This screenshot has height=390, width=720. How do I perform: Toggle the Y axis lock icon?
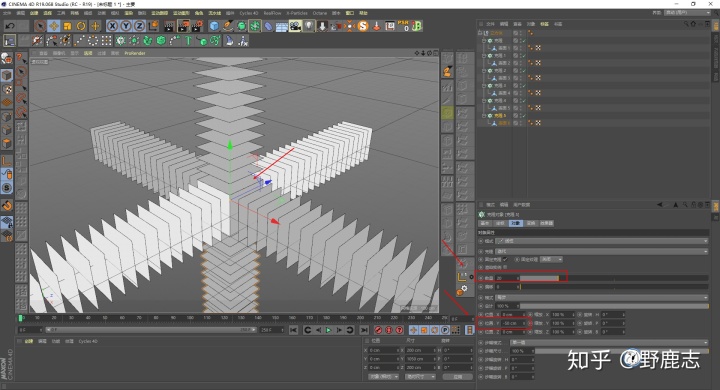(x=125, y=26)
